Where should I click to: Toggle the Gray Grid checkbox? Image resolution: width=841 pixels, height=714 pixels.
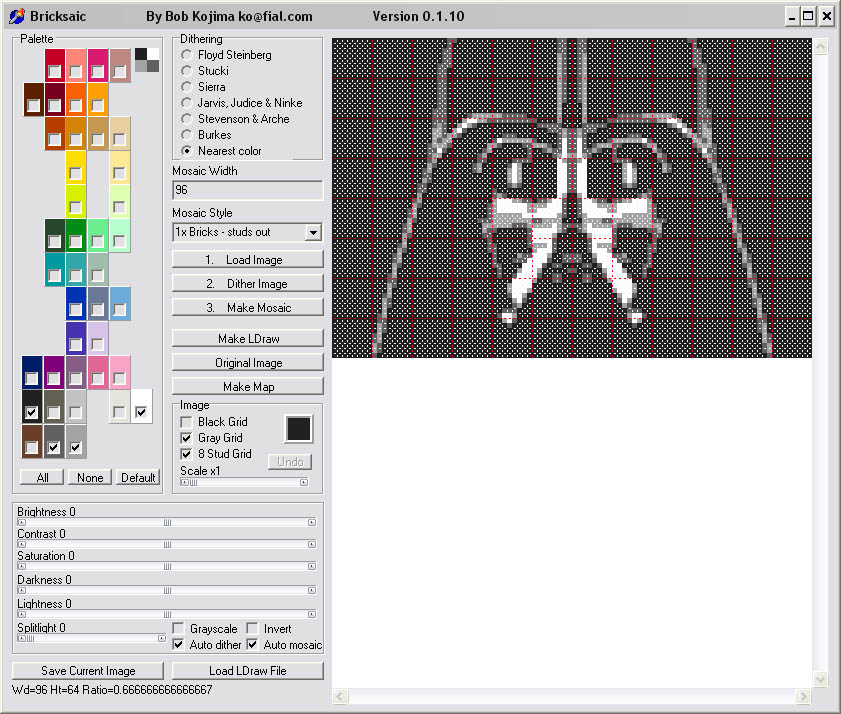[x=186, y=438]
